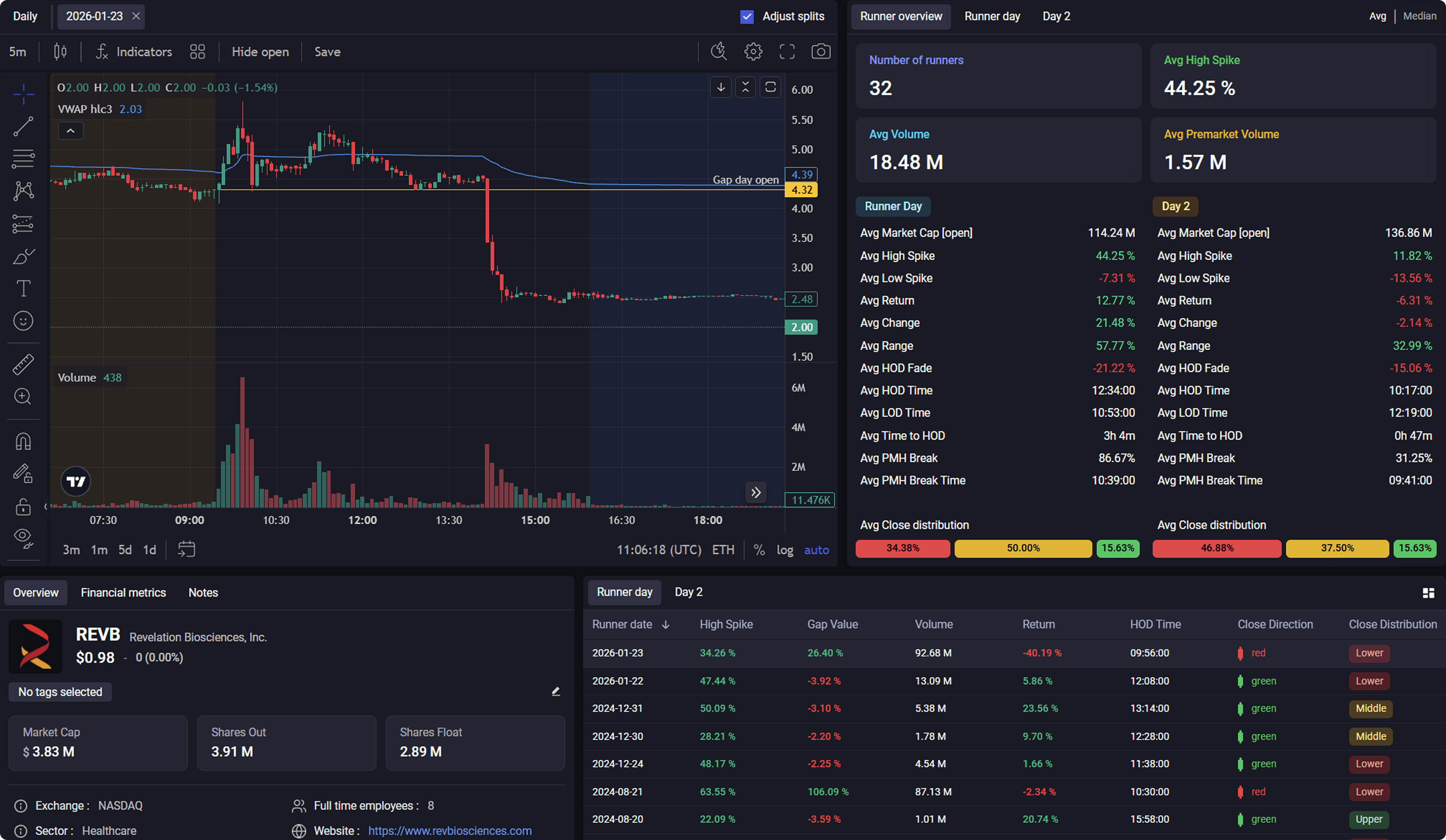1446x840 pixels.
Task: Open the forecasting and measurement tools
Action: pyautogui.click(x=23, y=223)
